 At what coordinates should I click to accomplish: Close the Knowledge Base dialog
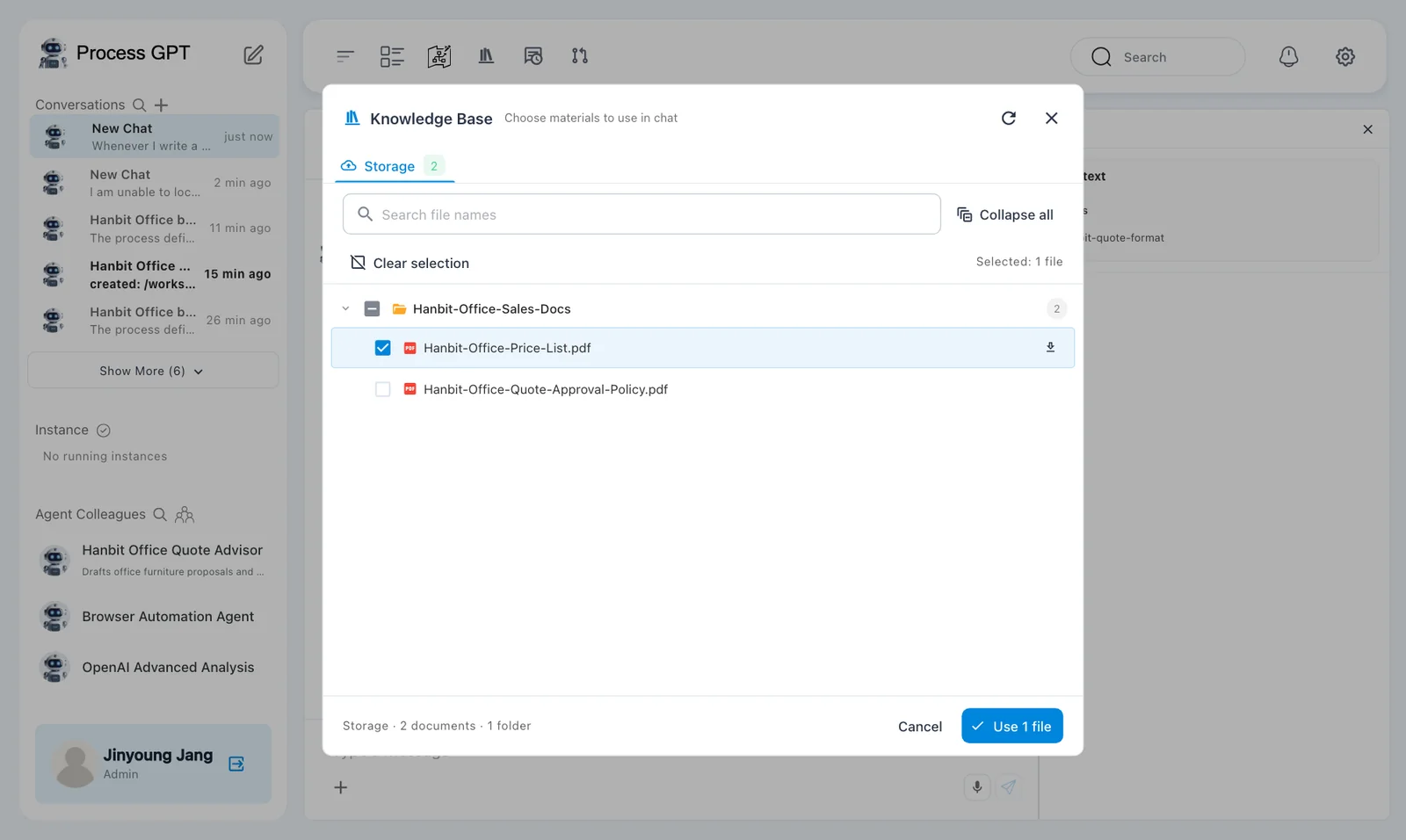click(x=1051, y=118)
